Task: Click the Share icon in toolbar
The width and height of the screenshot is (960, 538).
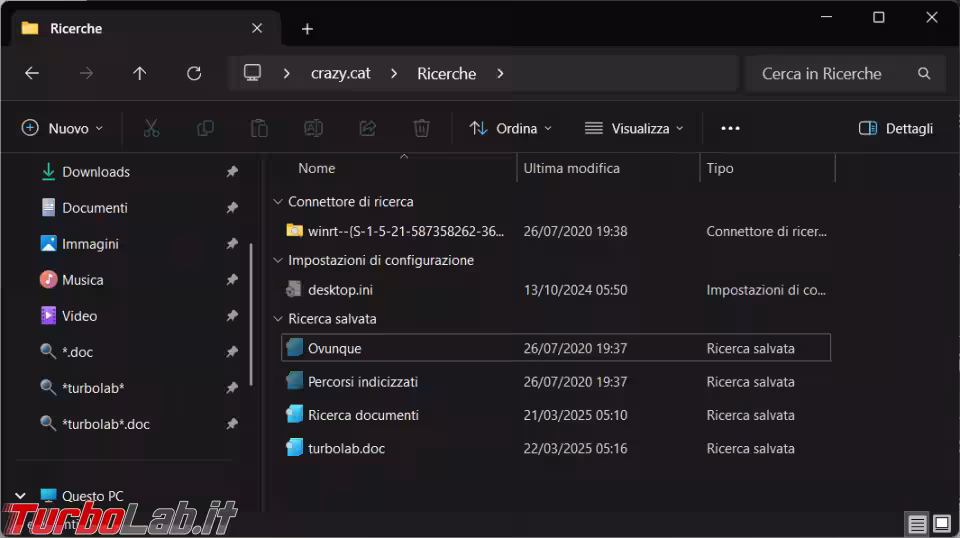Action: coord(367,129)
